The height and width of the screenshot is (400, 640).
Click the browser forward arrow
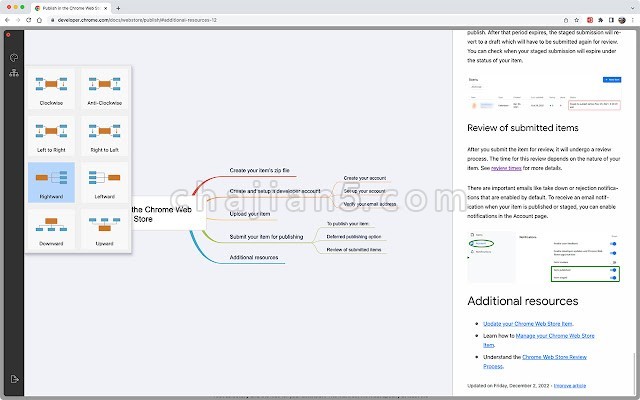tap(18, 20)
